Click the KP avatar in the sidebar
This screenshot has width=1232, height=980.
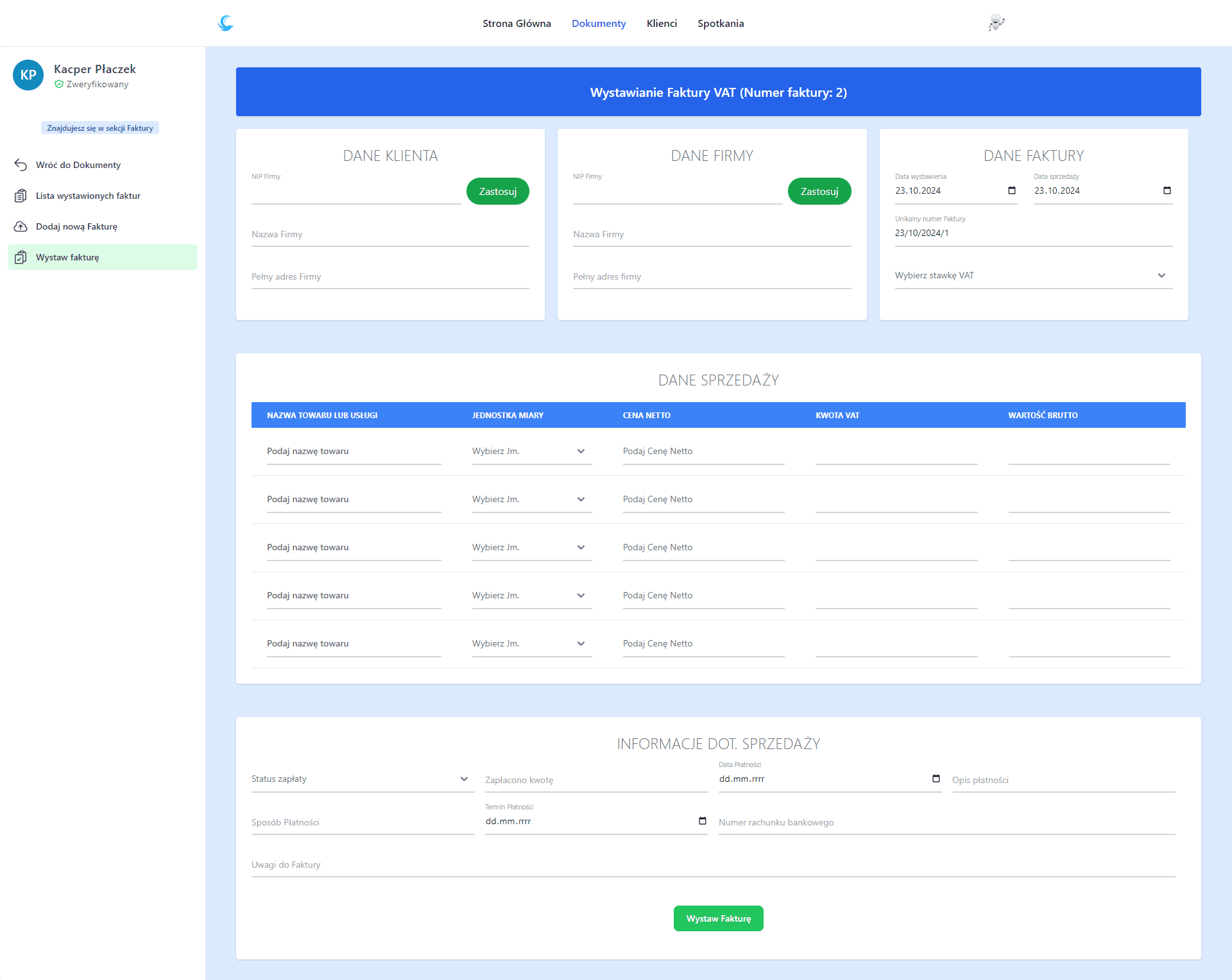(28, 75)
